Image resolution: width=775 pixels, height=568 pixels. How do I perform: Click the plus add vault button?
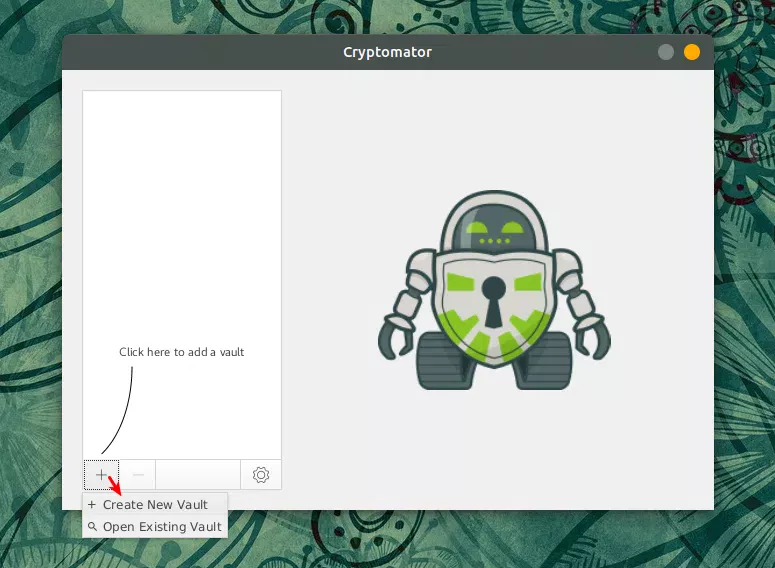tap(101, 475)
